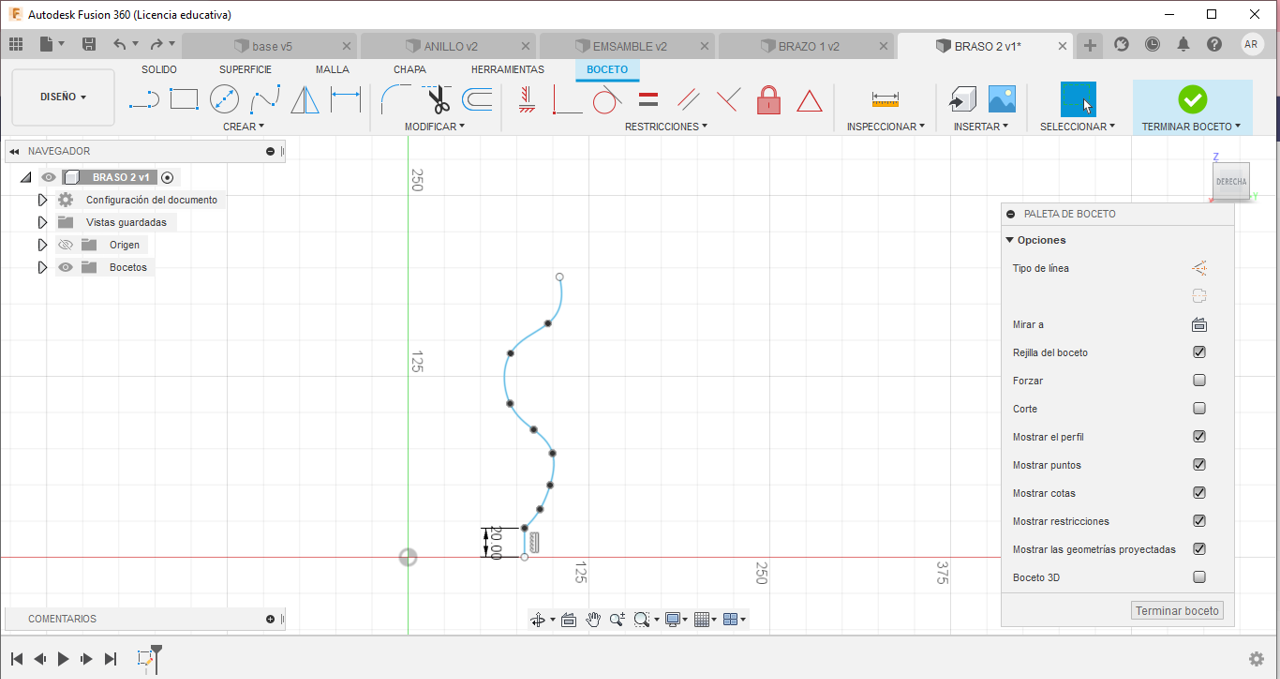Switch to the CHAPA tab

pos(409,70)
